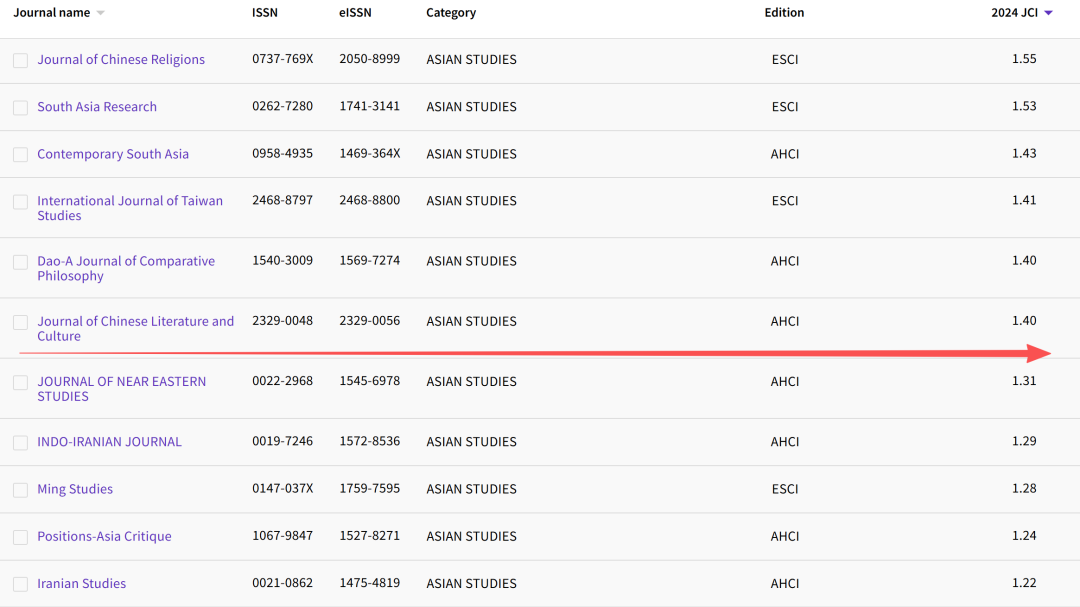Open Journal of Chinese Literature and Culture

coord(135,321)
